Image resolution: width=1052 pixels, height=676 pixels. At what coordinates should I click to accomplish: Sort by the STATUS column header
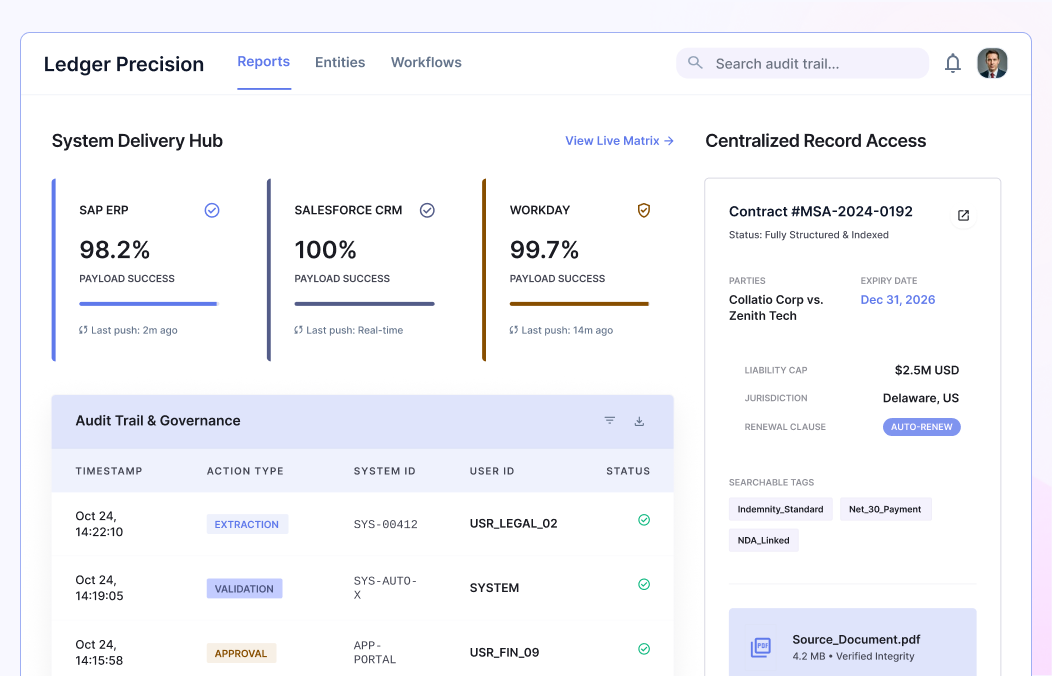628,471
